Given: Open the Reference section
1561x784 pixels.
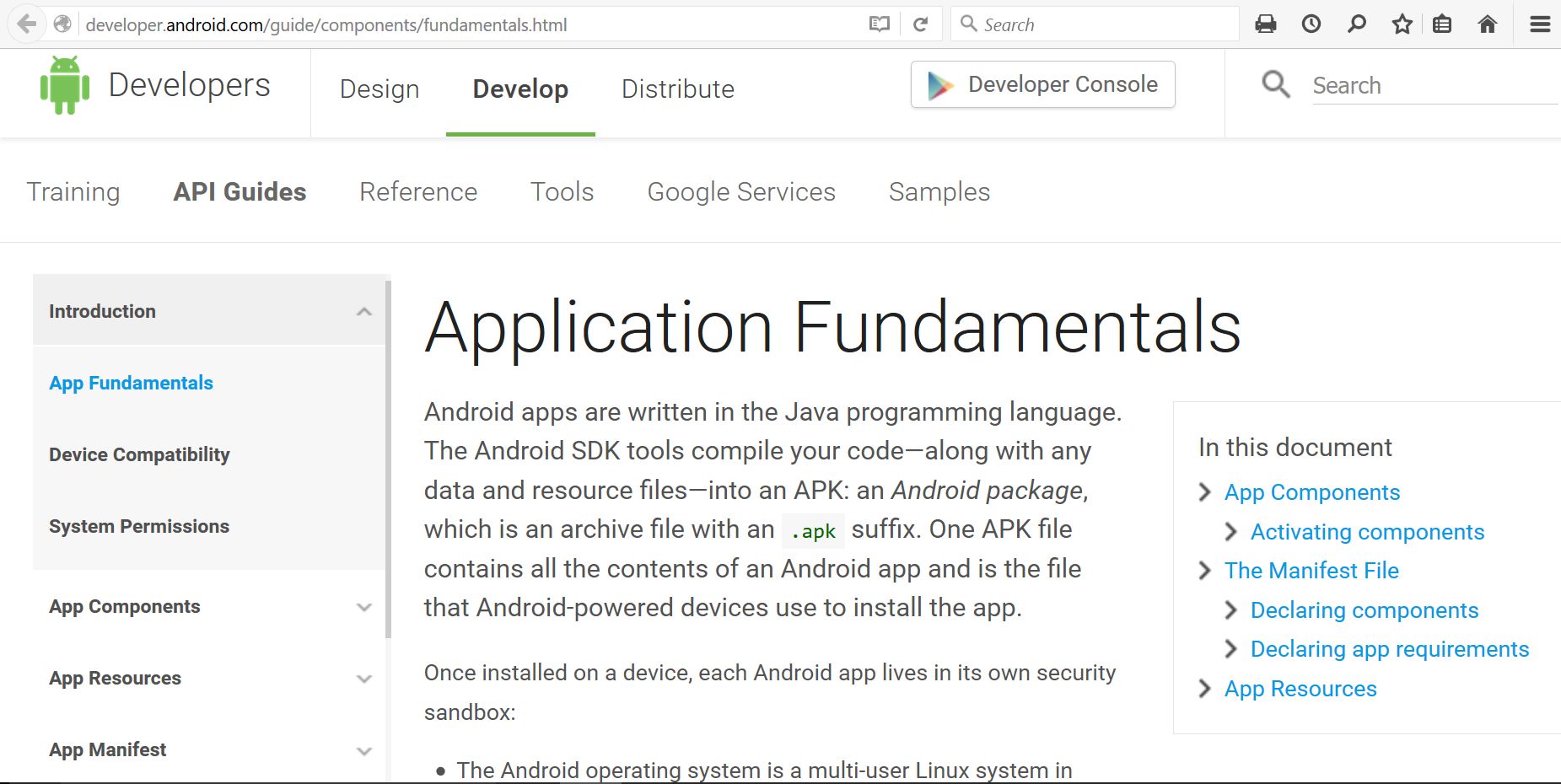Looking at the screenshot, I should pyautogui.click(x=417, y=191).
